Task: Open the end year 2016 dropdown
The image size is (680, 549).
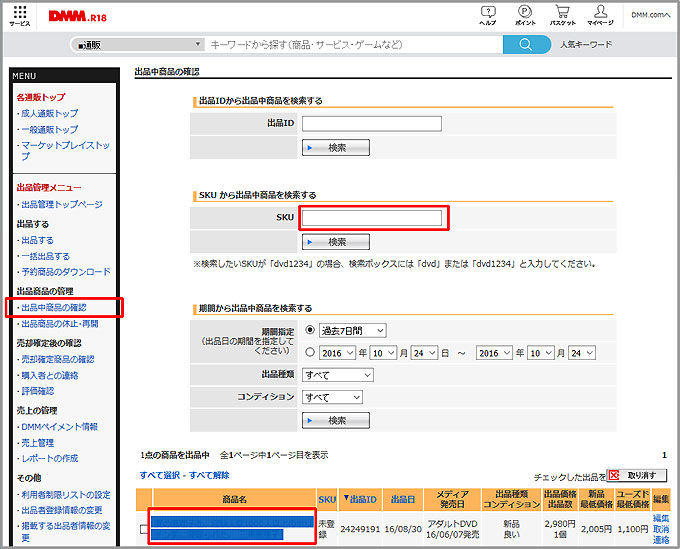Action: [x=494, y=353]
